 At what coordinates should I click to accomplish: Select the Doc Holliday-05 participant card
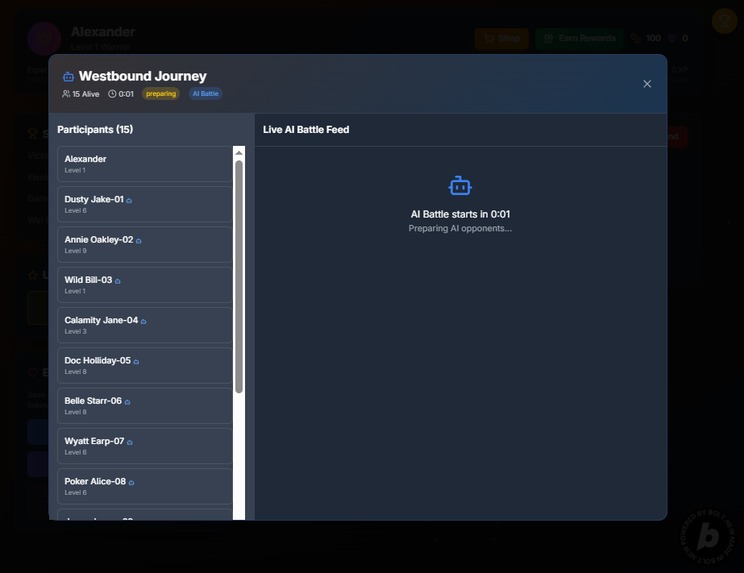tap(145, 366)
